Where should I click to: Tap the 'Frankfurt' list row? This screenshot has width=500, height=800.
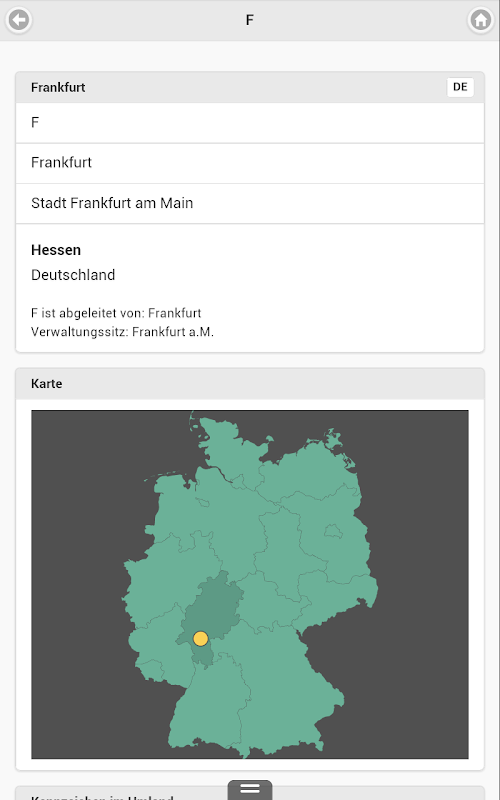coord(250,163)
